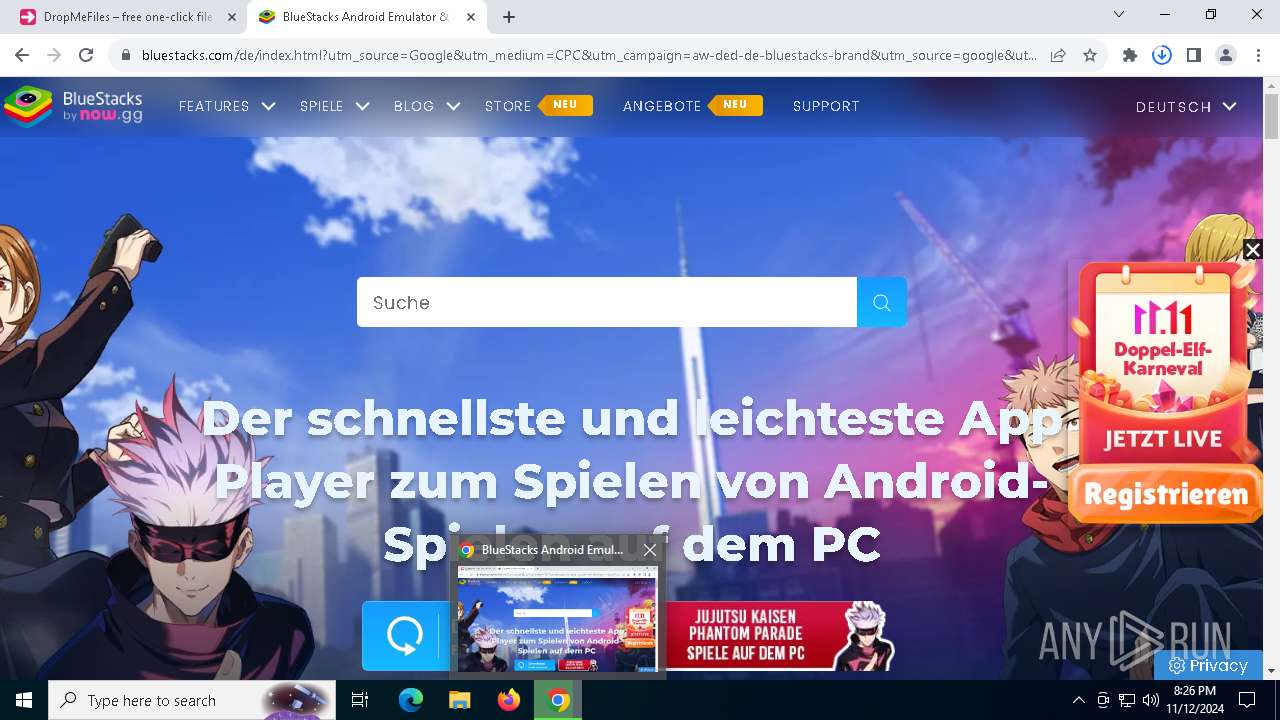Click the Suche search input field
Screen dimensions: 1280x720
coord(607,302)
